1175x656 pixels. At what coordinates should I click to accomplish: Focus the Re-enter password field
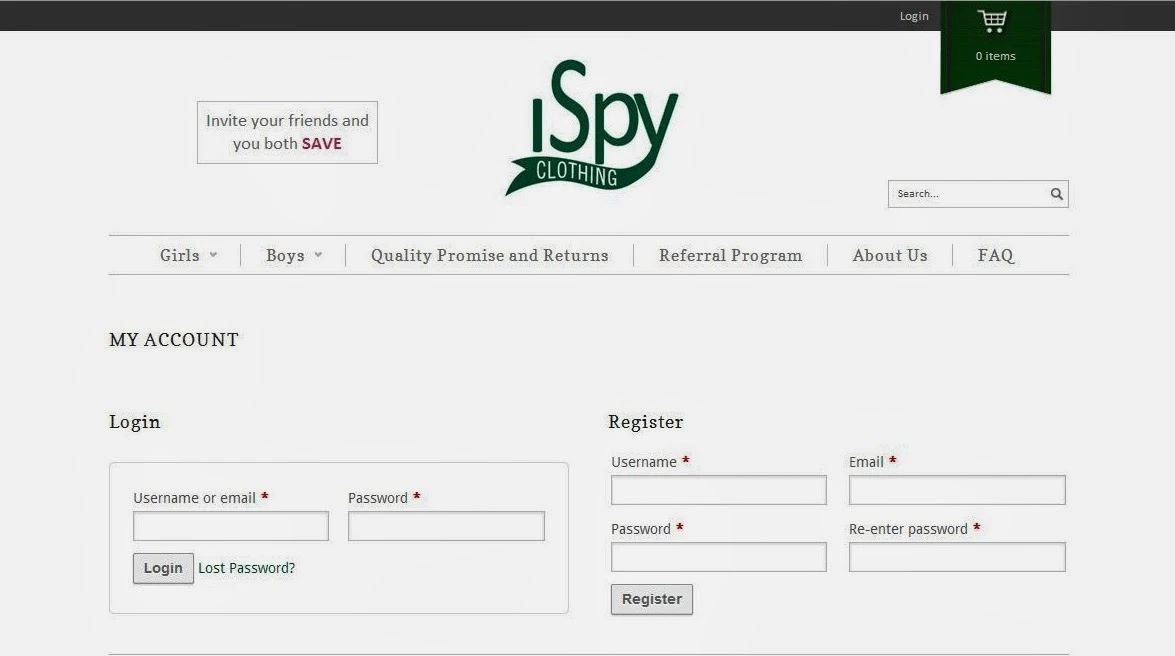(957, 557)
